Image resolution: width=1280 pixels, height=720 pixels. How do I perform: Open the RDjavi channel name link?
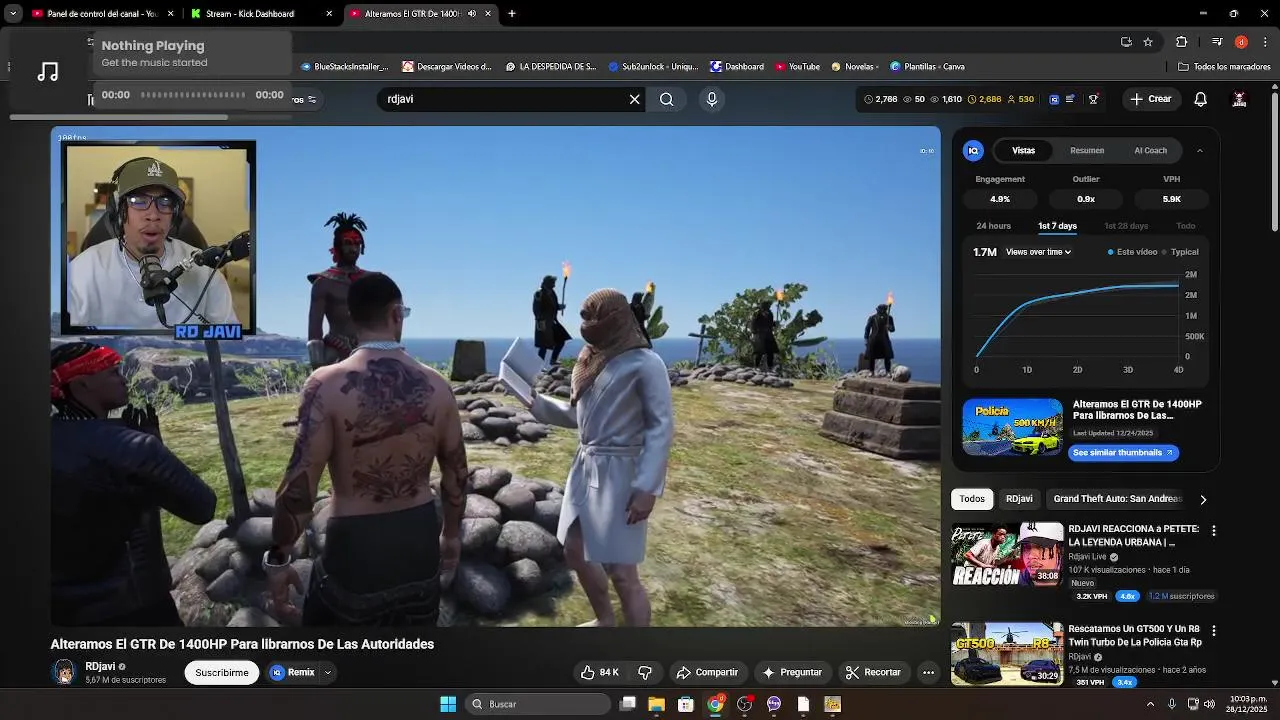click(x=100, y=667)
